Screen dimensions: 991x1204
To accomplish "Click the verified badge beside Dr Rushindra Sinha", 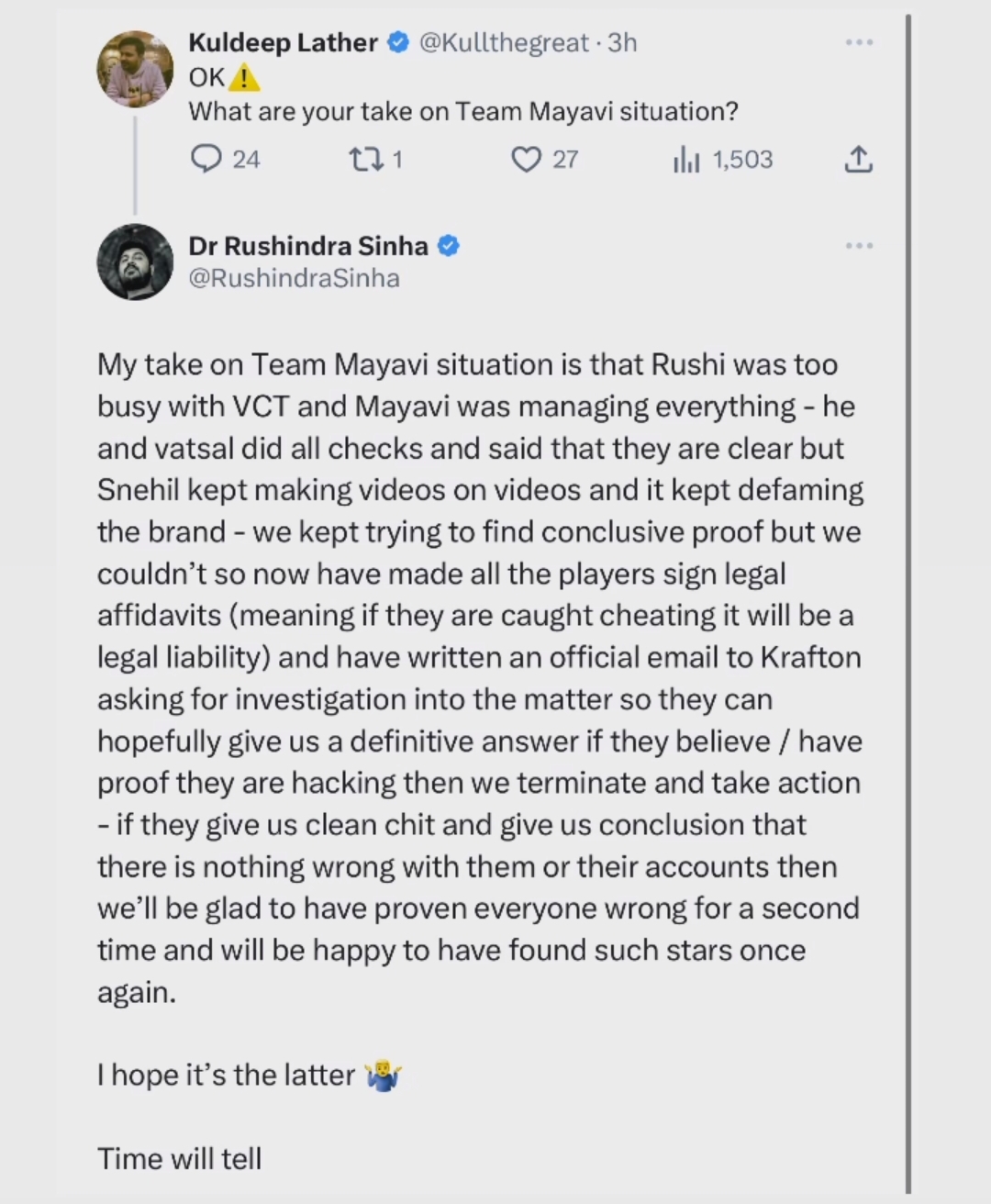I will (x=449, y=245).
